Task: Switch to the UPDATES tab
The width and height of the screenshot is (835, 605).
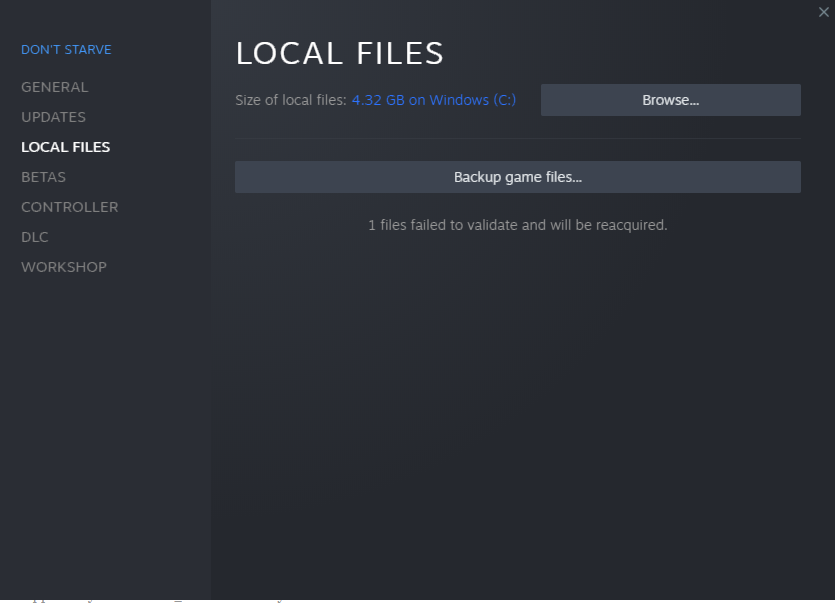Action: [x=54, y=117]
